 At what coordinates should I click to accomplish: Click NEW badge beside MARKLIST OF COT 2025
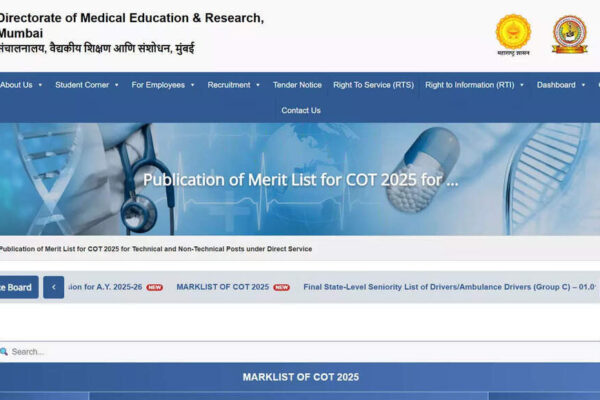281,287
